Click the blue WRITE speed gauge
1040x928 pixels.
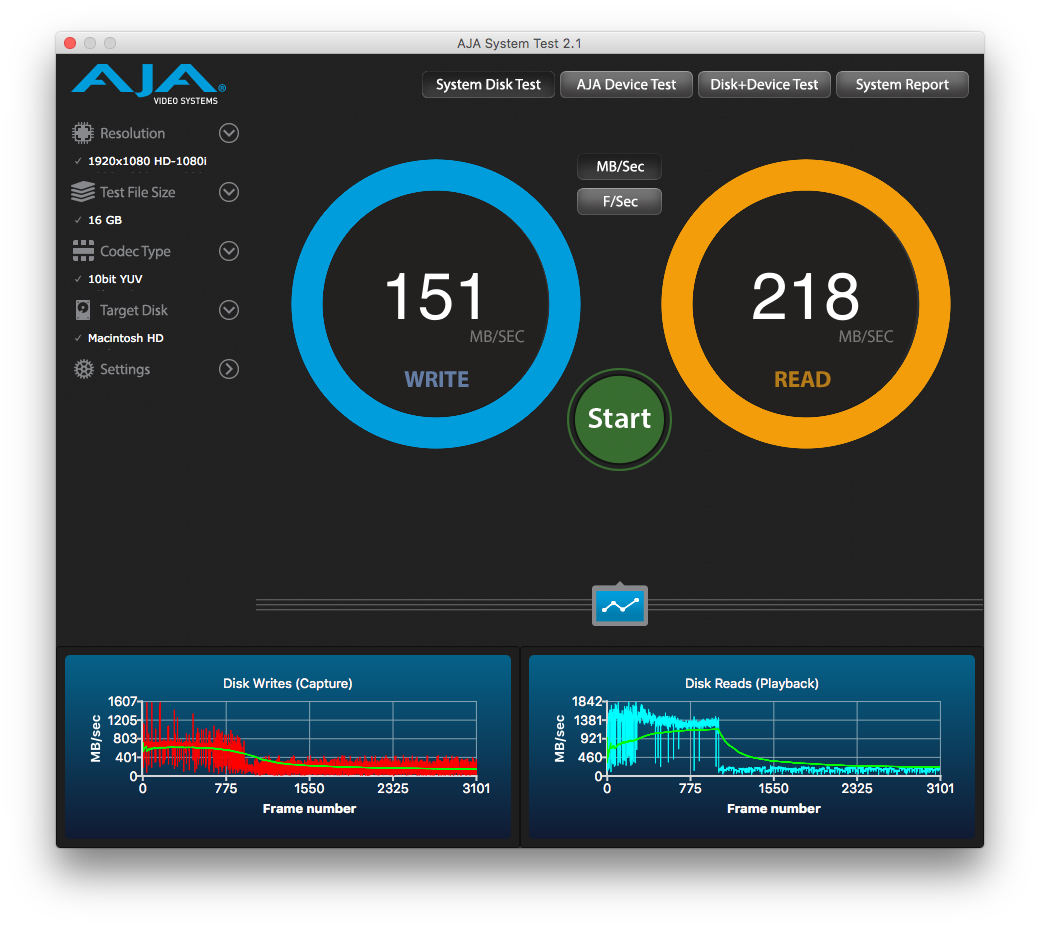[x=436, y=304]
